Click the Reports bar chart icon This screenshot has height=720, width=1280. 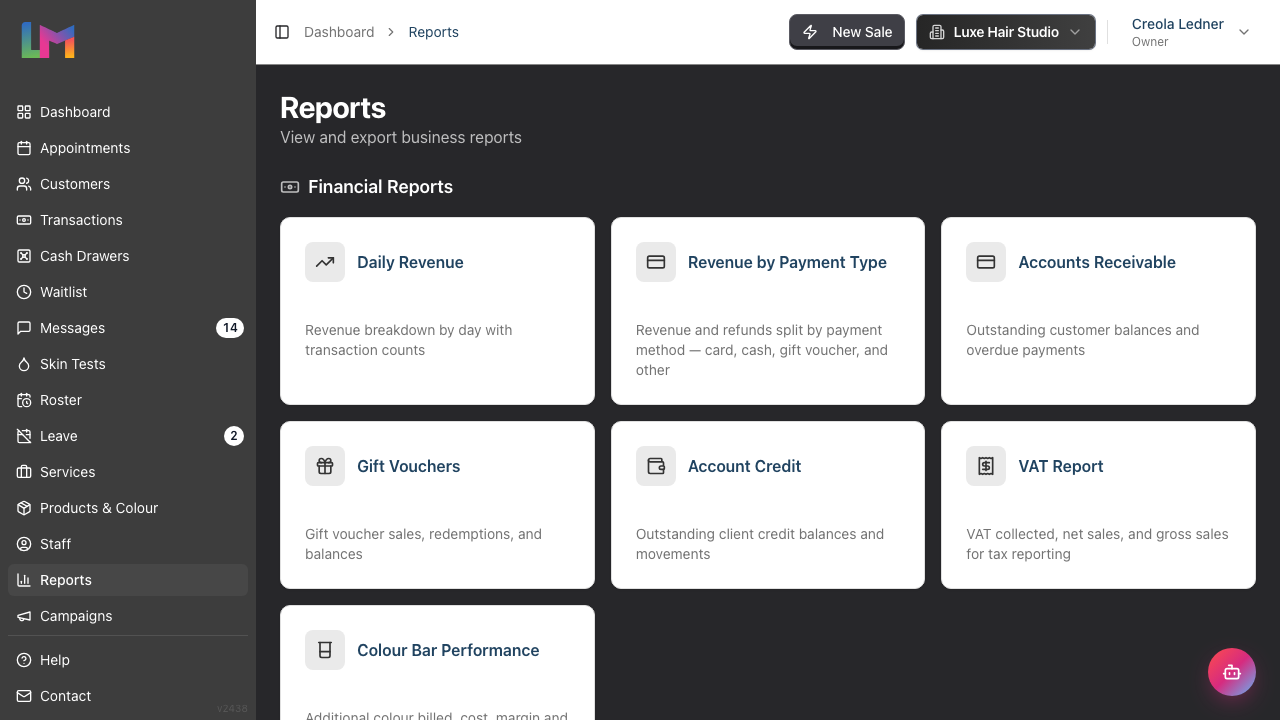pyautogui.click(x=24, y=580)
